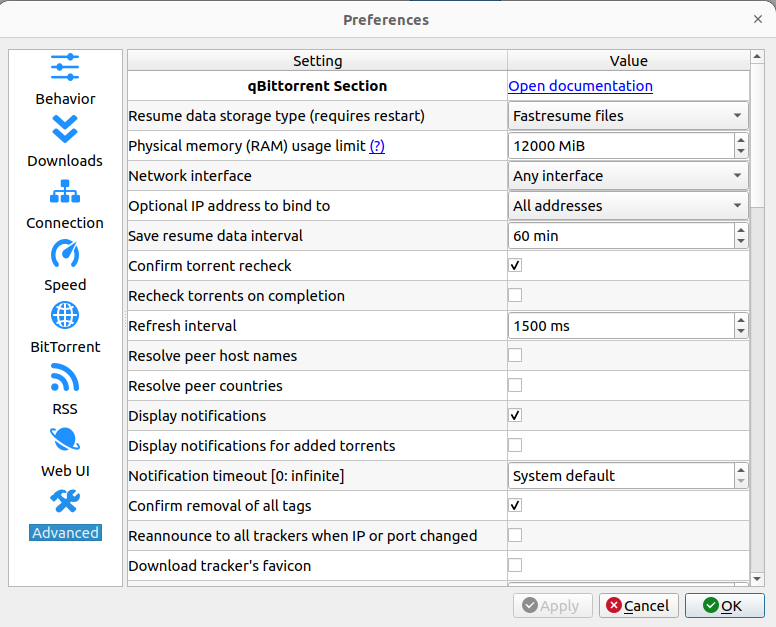
Task: Select the highlighted Advanced label
Action: 65,532
